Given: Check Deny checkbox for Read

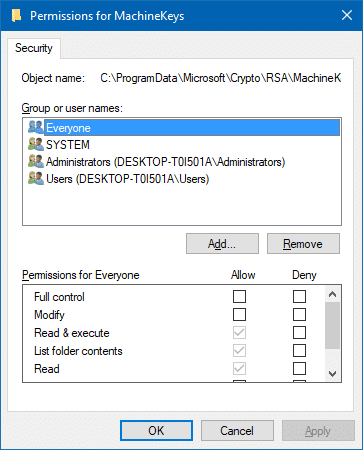Looking at the screenshot, I should coord(299,368).
